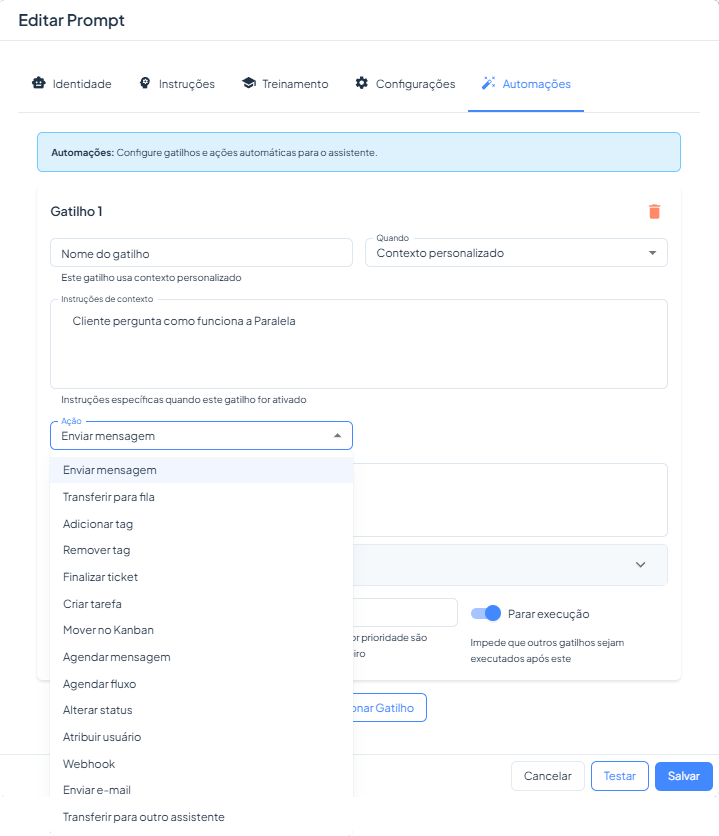Toggle the Parar execução switch

pos(486,614)
